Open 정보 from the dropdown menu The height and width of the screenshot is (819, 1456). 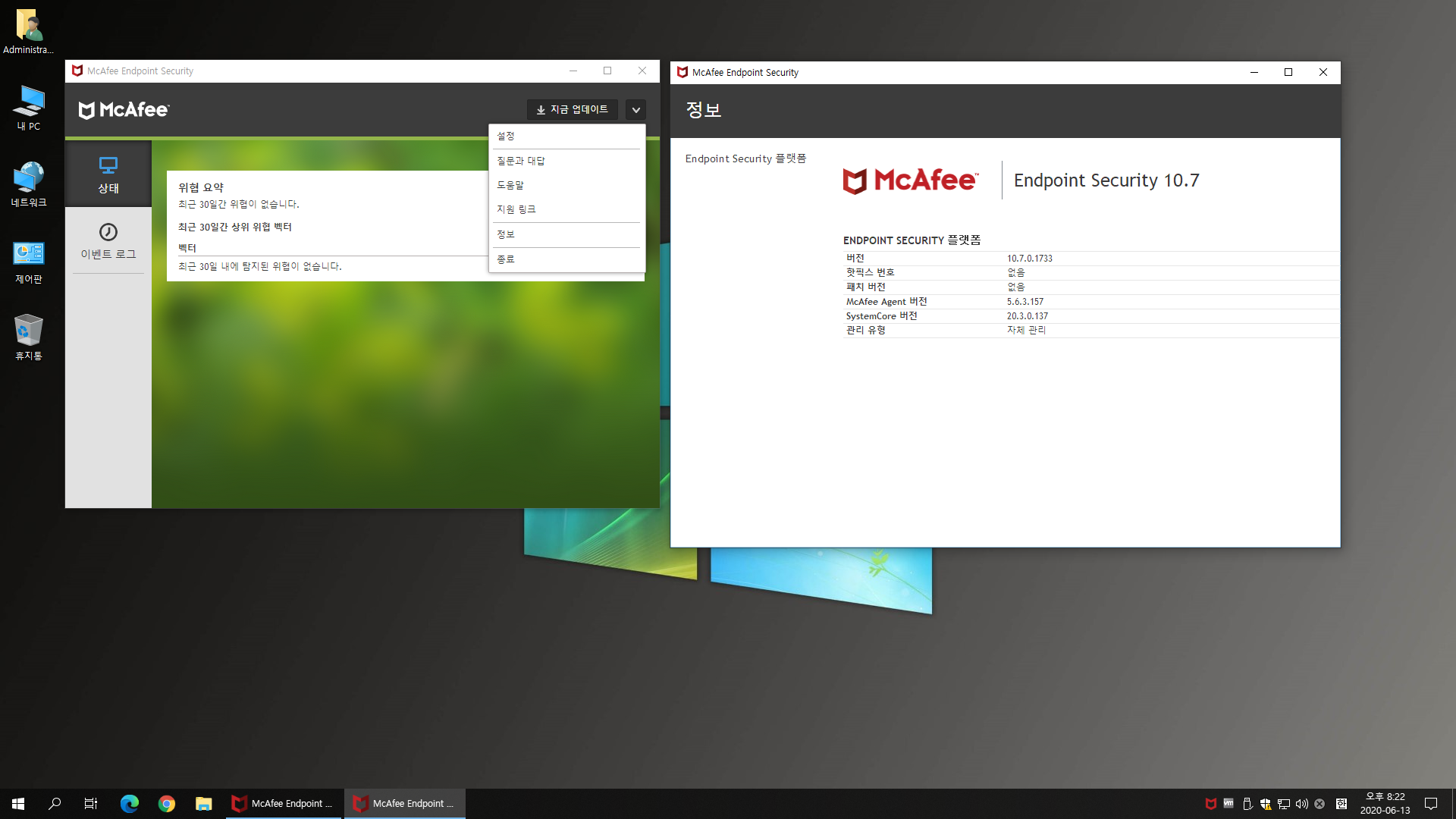point(566,234)
